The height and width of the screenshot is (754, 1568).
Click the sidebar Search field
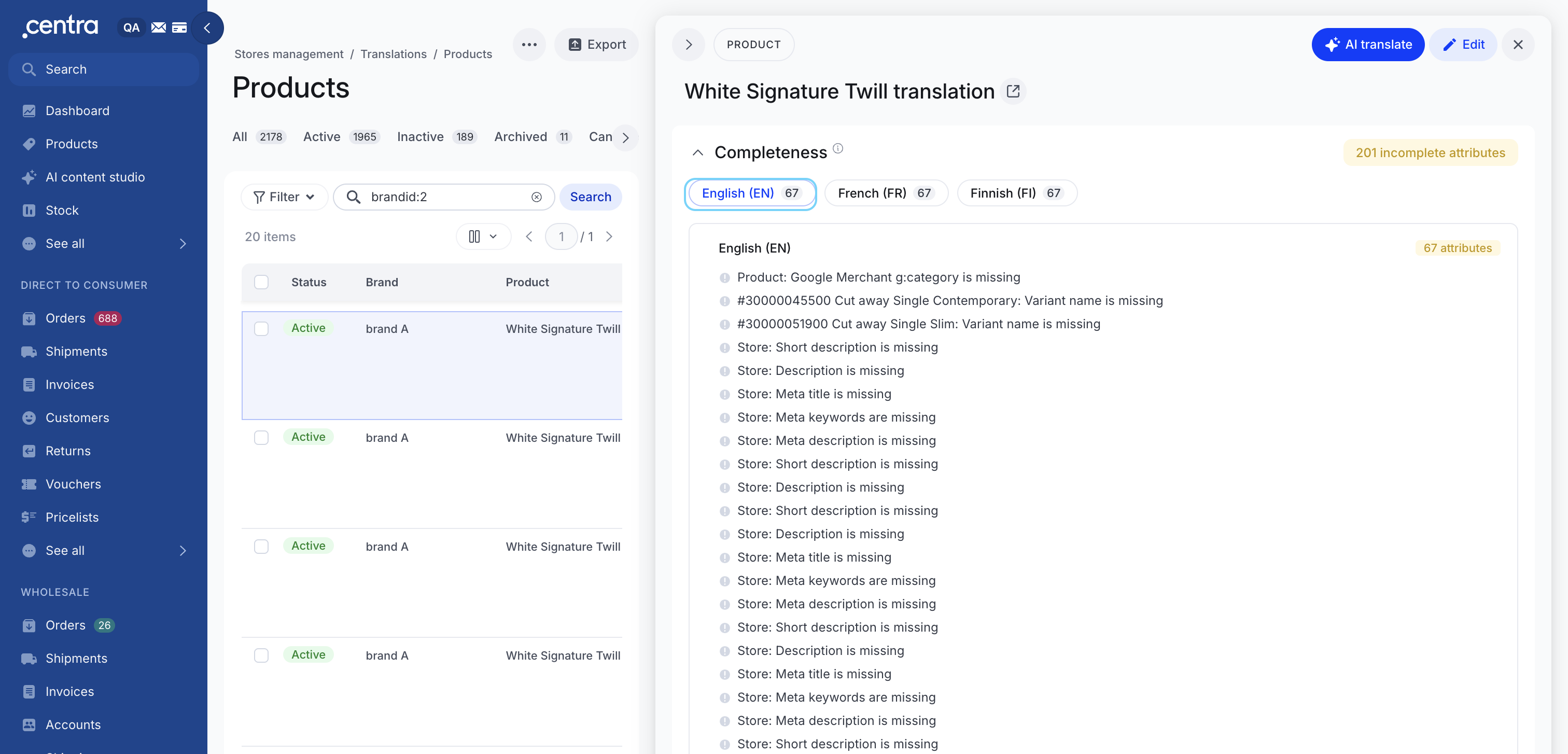[104, 69]
